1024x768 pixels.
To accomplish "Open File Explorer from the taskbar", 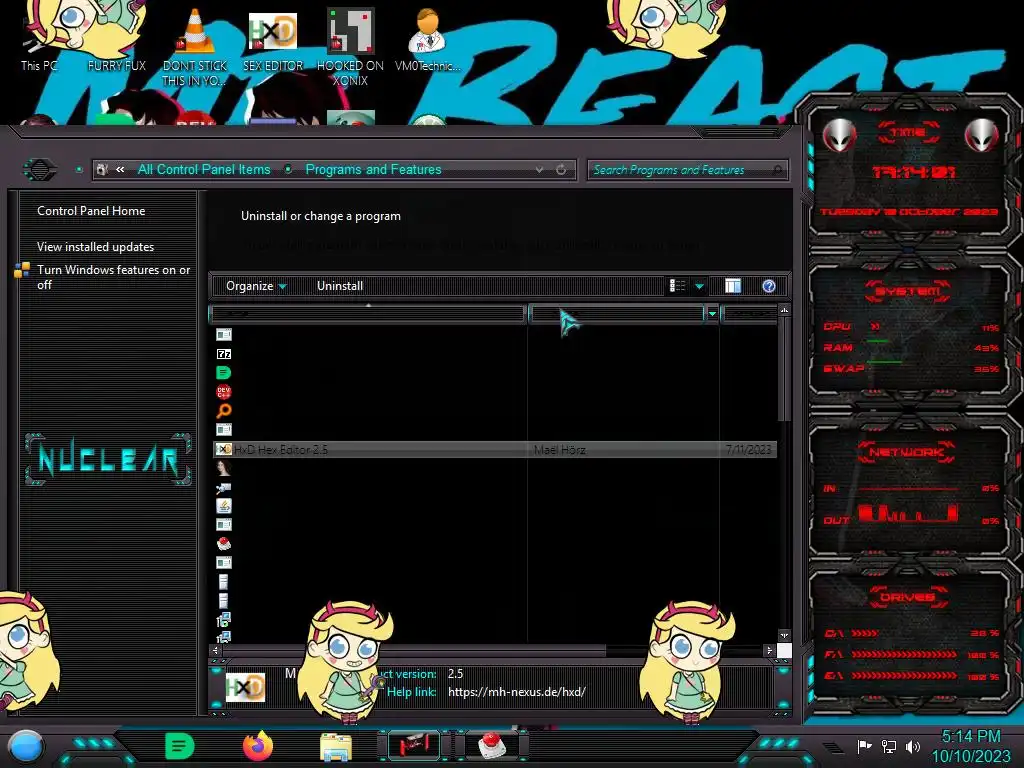I will (x=336, y=746).
